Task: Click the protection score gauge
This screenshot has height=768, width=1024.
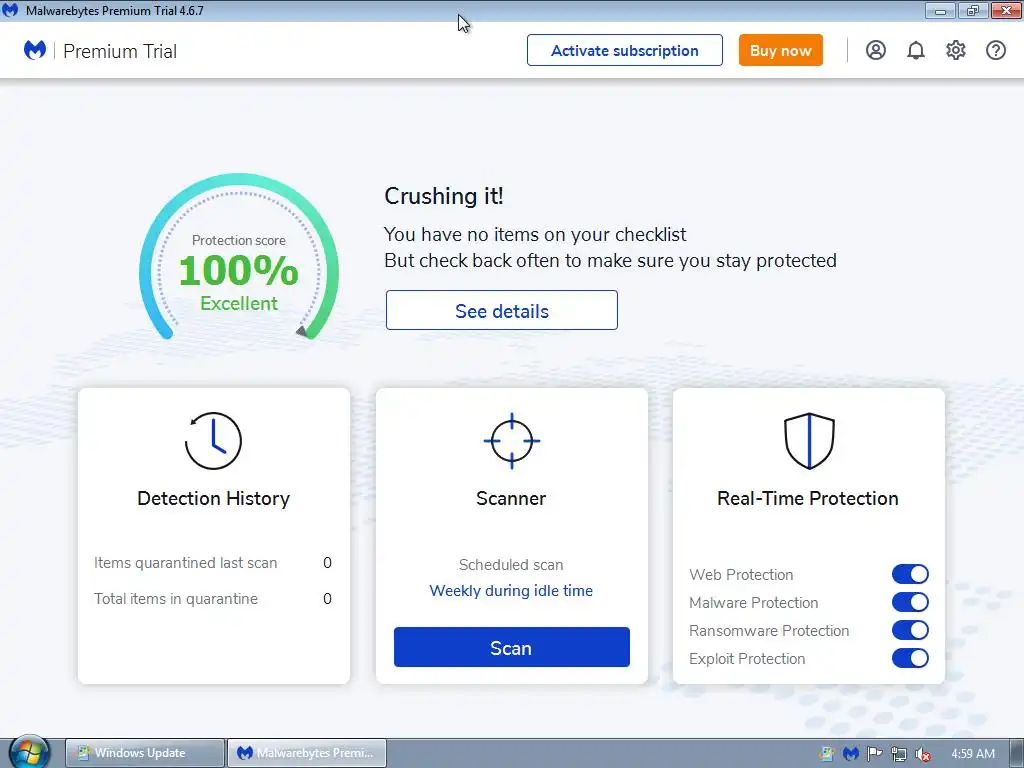Action: click(x=239, y=256)
